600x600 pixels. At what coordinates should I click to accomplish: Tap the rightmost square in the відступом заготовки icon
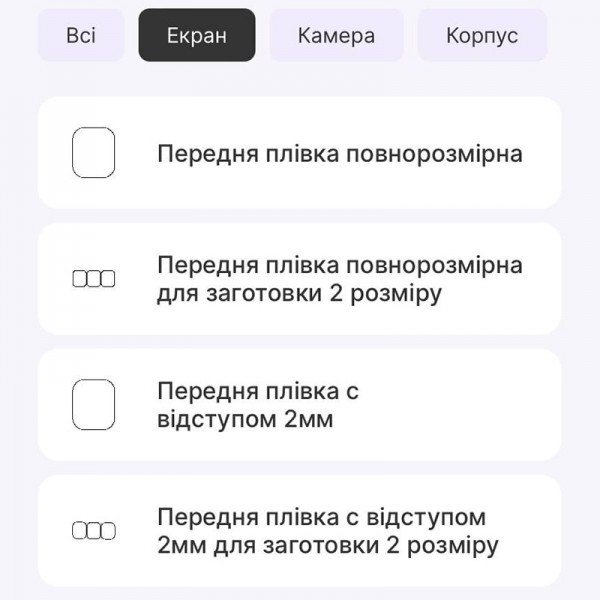point(108,530)
